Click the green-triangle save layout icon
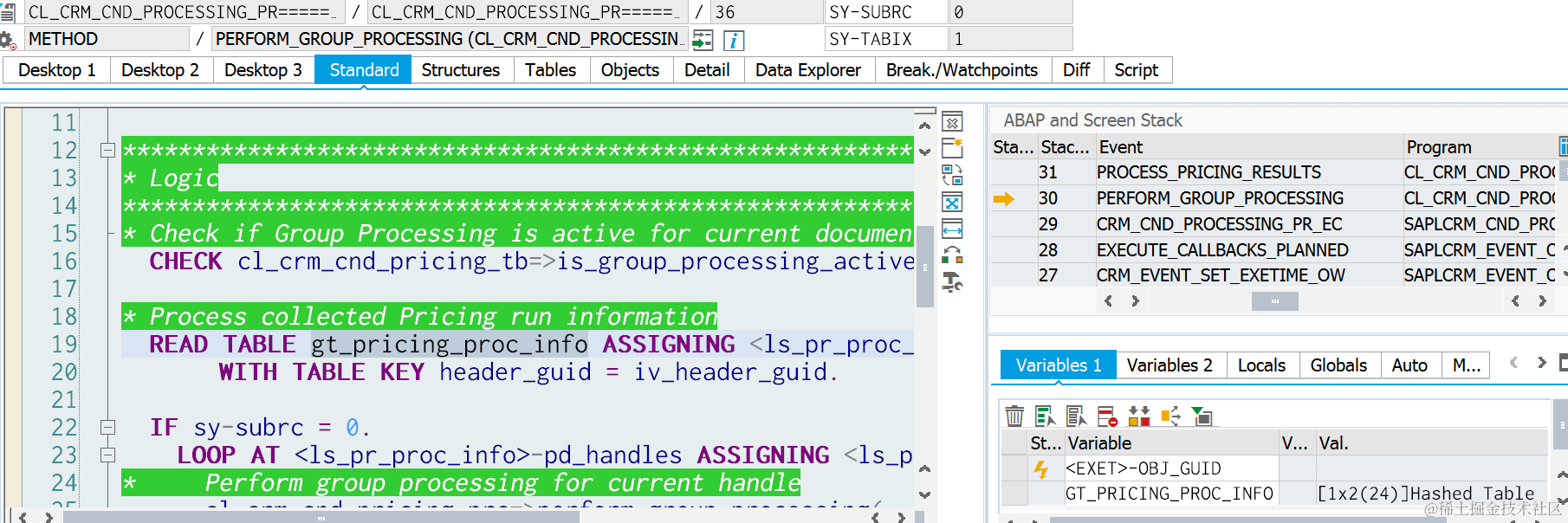The width and height of the screenshot is (1568, 523). [x=1202, y=416]
